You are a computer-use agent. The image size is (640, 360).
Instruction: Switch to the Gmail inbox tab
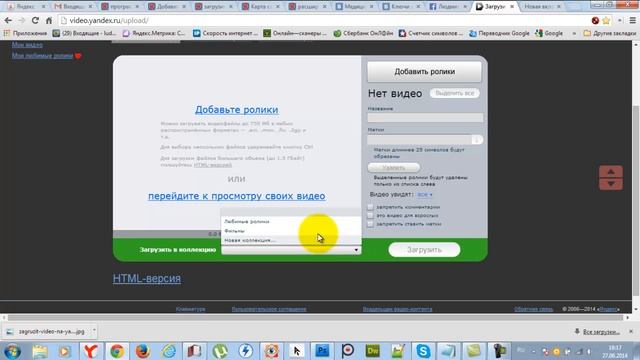(x=73, y=7)
